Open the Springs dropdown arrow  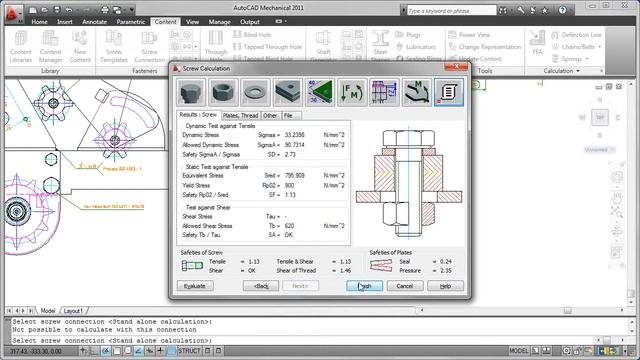pos(587,59)
